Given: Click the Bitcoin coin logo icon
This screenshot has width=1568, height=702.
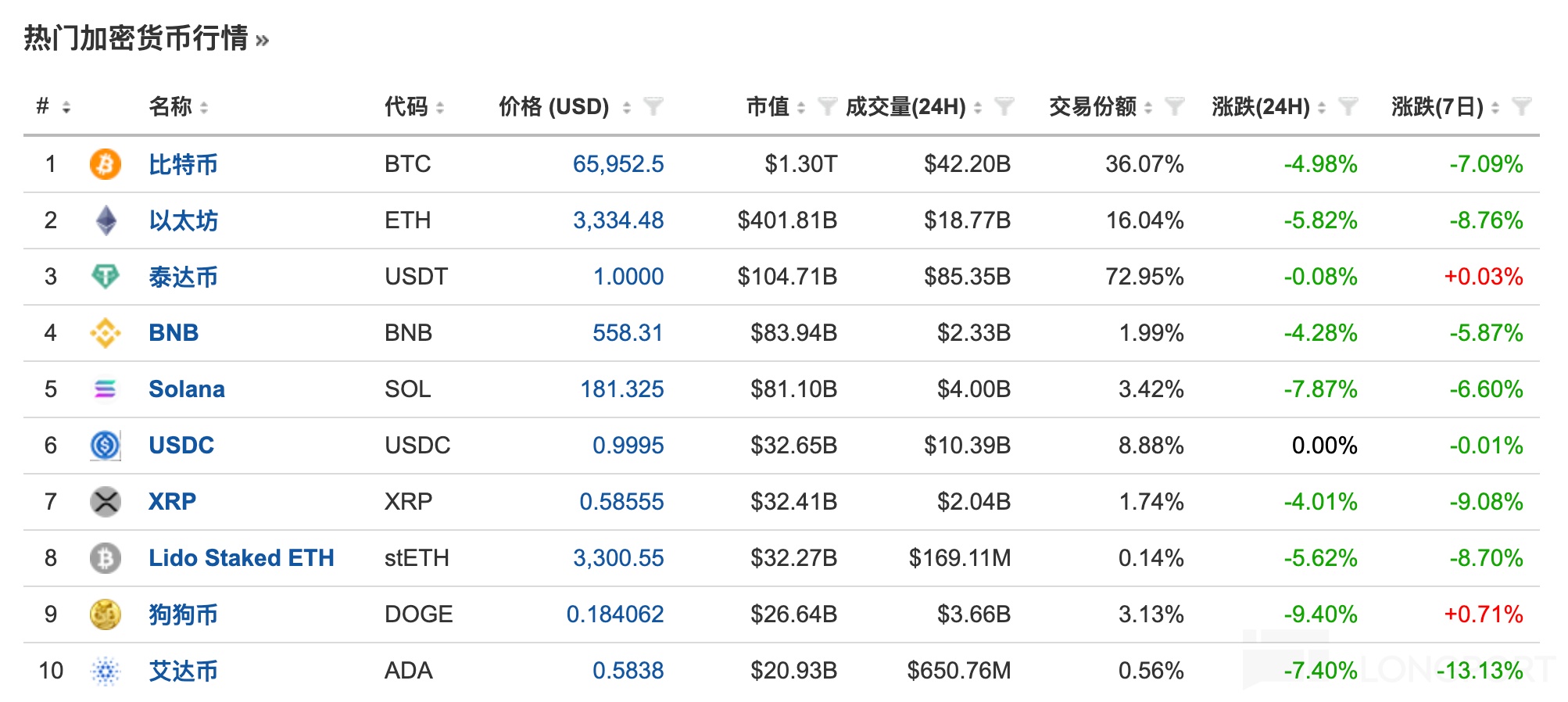Looking at the screenshot, I should click(x=105, y=164).
